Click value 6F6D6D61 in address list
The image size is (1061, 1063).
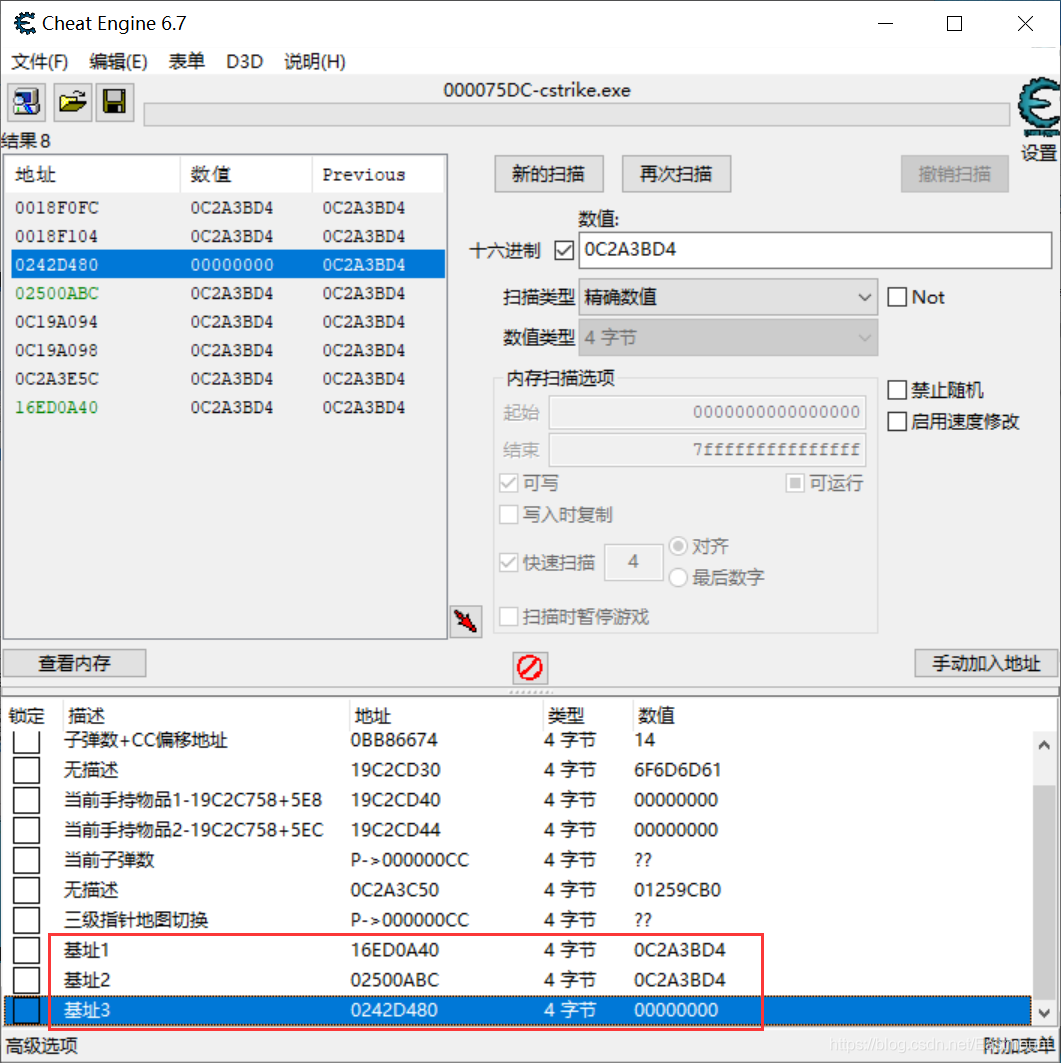click(x=677, y=770)
